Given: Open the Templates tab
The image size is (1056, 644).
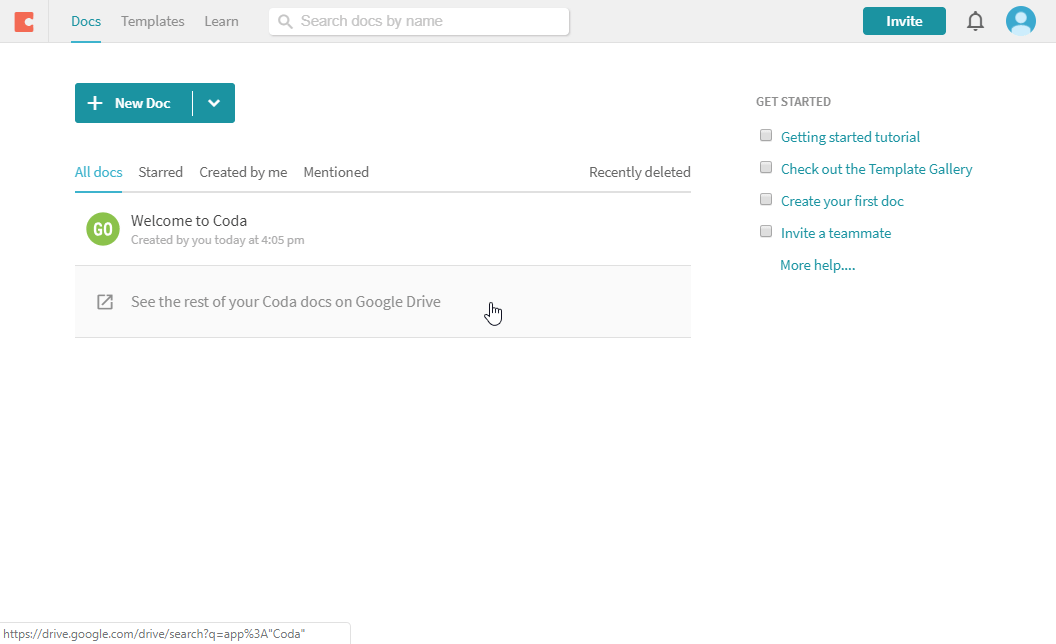Looking at the screenshot, I should pyautogui.click(x=153, y=22).
